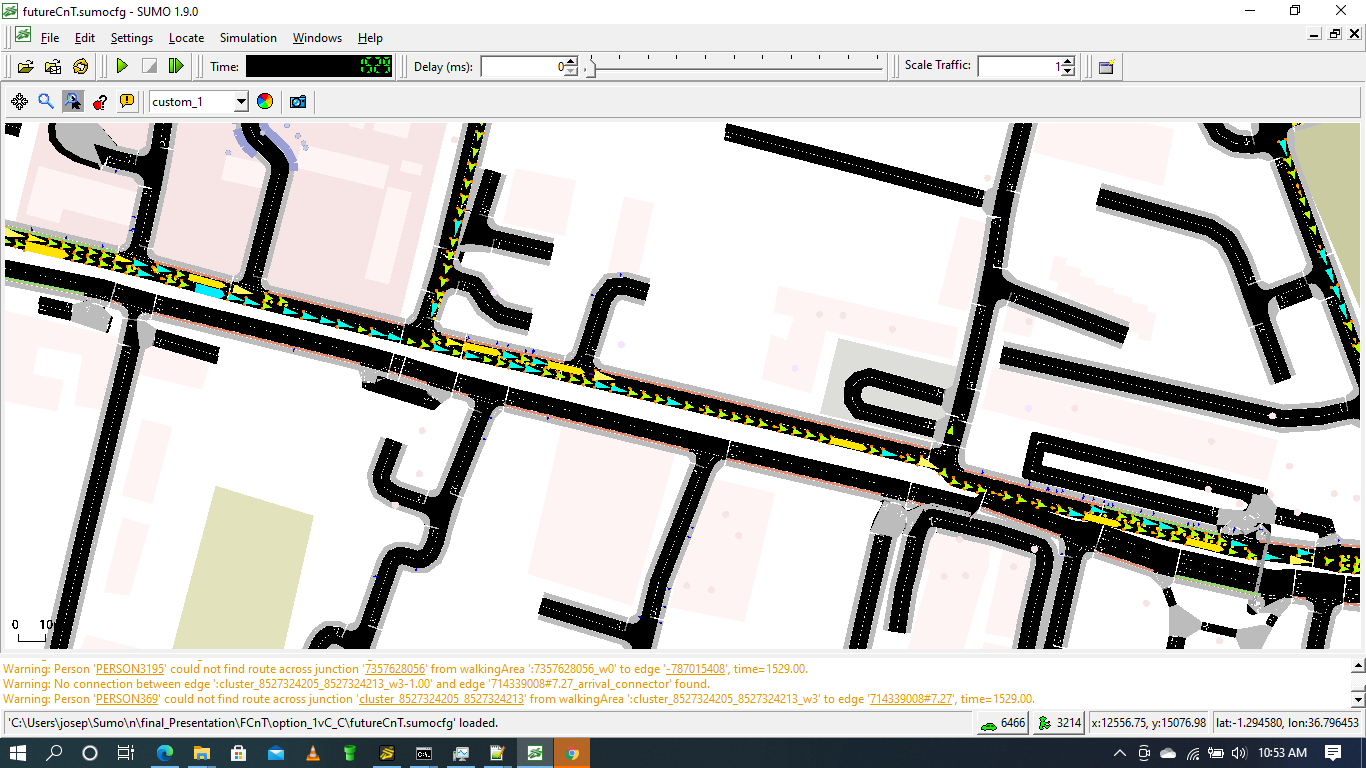Expand the custom_1 color scheme dropdown
The height and width of the screenshot is (768, 1366).
[240, 102]
